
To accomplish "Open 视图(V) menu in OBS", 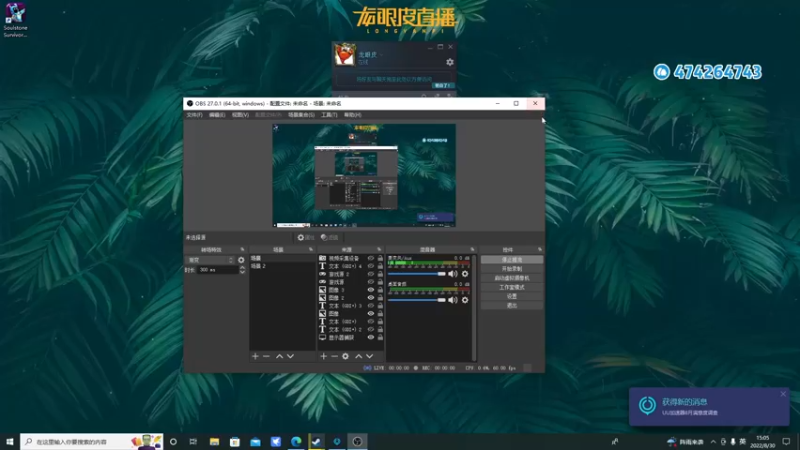I will (x=240, y=115).
